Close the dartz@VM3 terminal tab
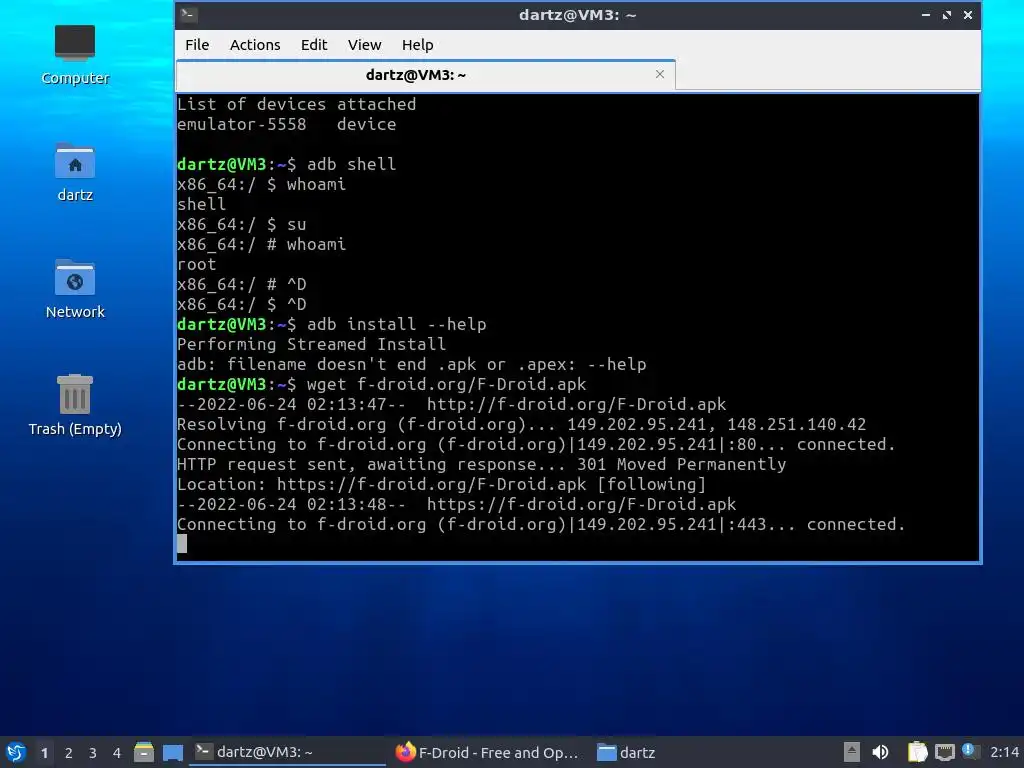1024x768 pixels. 660,74
